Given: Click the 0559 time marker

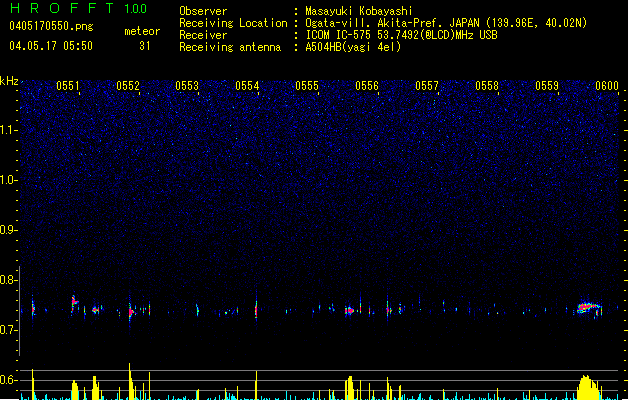Looking at the screenshot, I should point(547,86).
